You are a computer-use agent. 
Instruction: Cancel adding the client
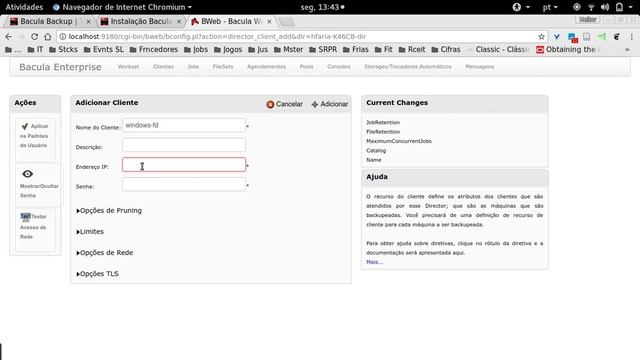tap(284, 104)
